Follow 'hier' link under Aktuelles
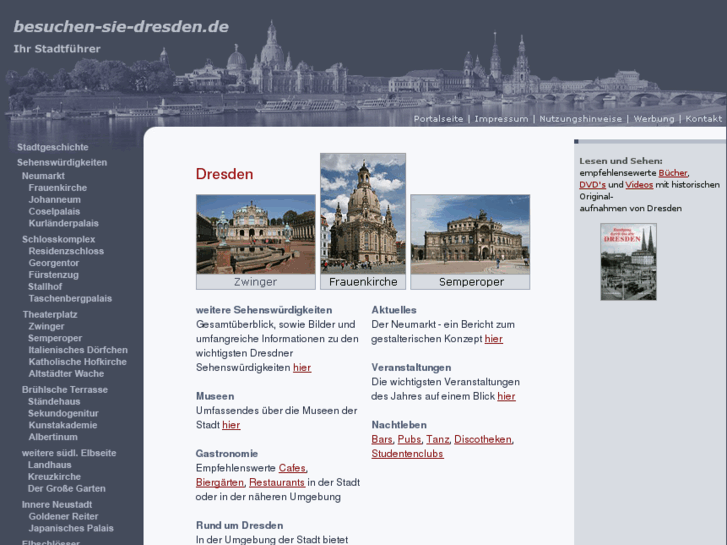Viewport: 727px width, 545px height. (493, 339)
